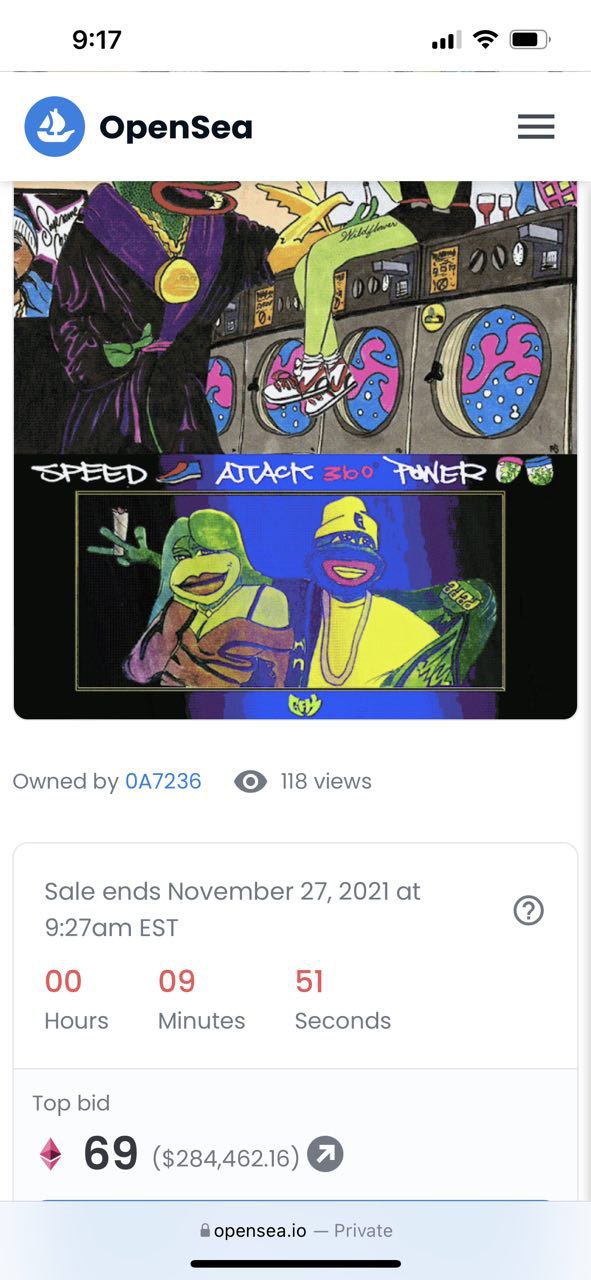
Task: Click the sale info question mark icon
Action: [x=528, y=910]
